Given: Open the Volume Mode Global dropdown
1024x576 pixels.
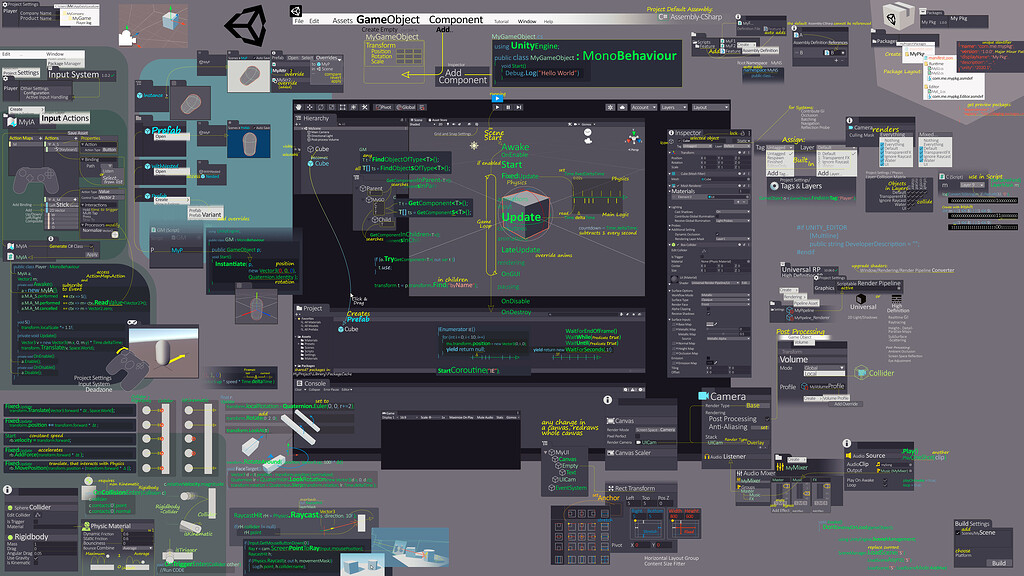Looking at the screenshot, I should click(824, 368).
